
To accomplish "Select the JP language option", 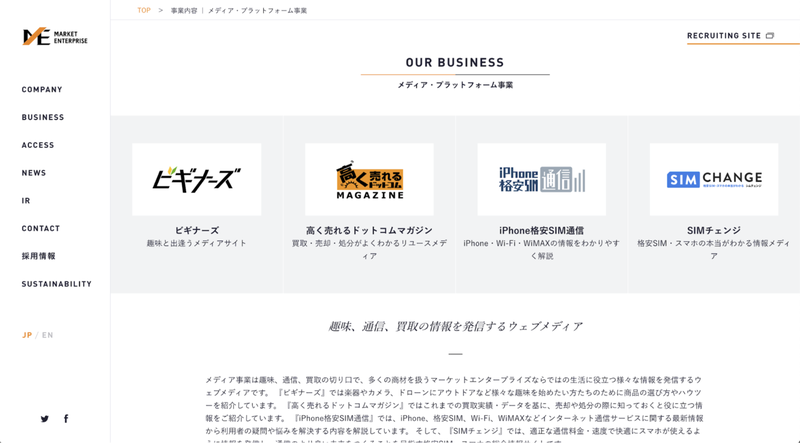I will (x=27, y=335).
